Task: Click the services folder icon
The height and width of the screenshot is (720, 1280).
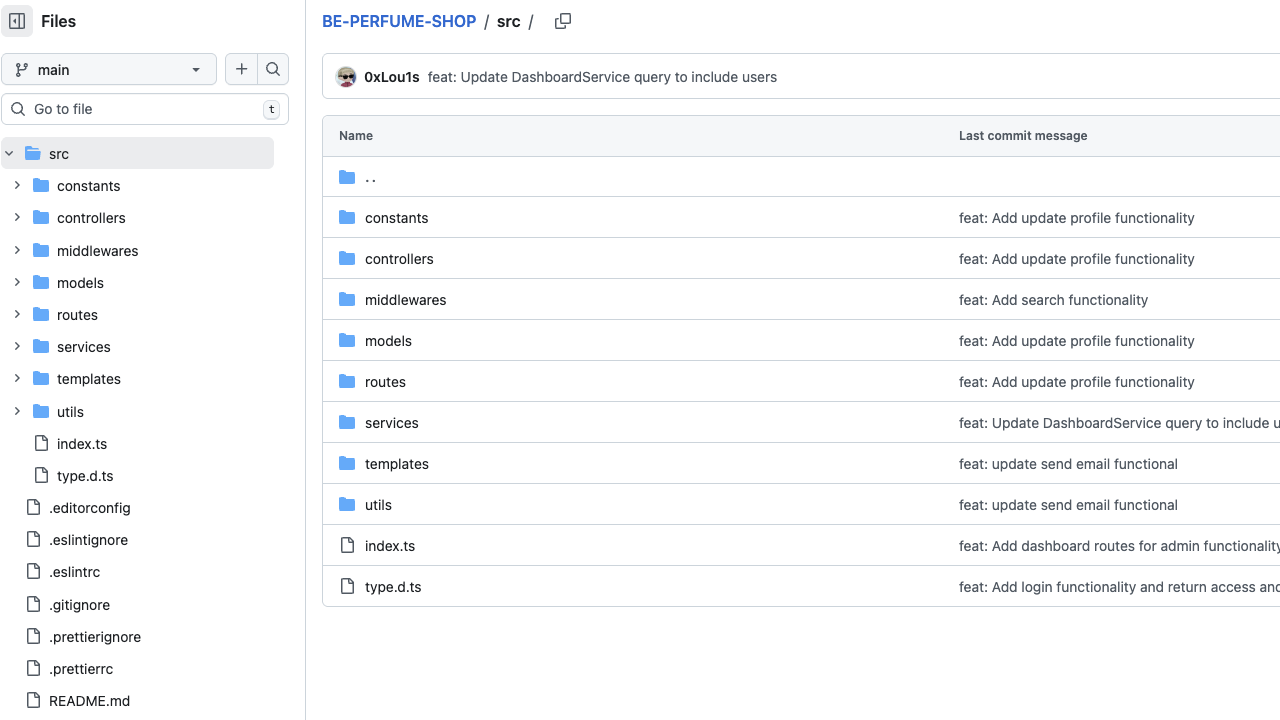Action: coord(347,422)
